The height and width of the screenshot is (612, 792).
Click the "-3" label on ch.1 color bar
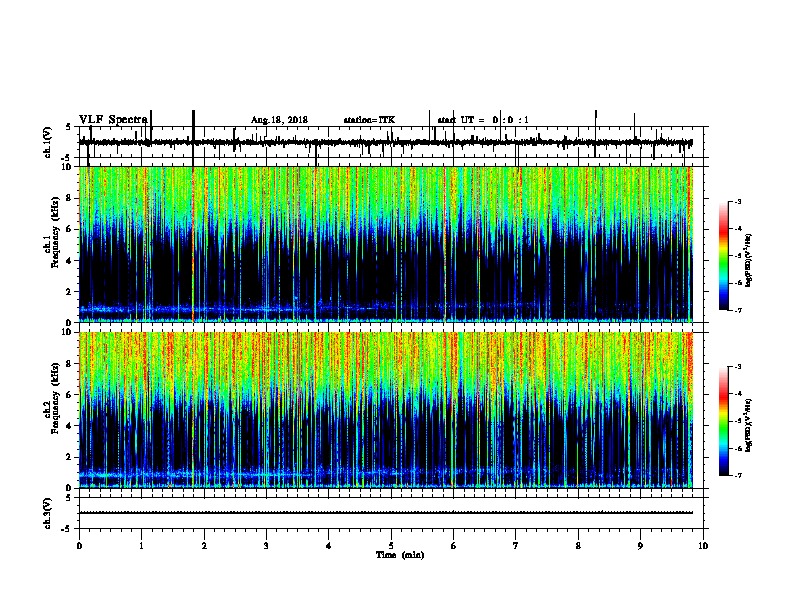[x=737, y=202]
